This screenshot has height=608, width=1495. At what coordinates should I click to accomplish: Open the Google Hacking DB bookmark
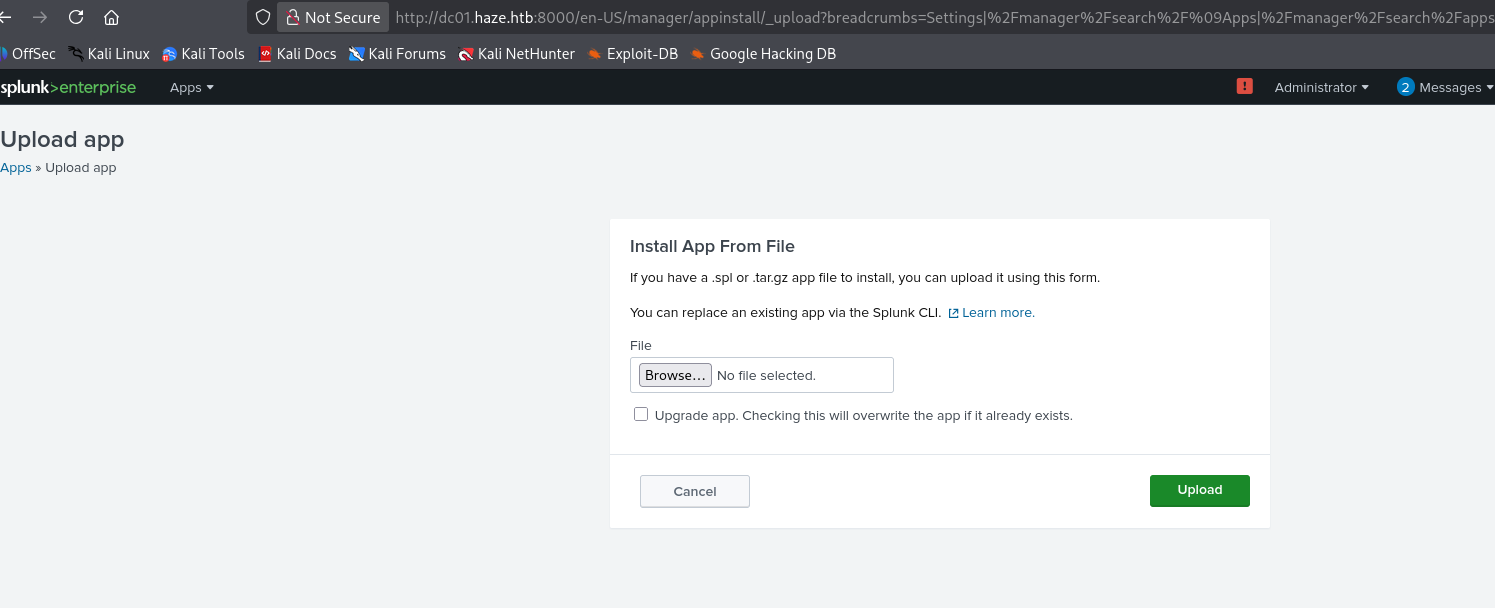click(762, 54)
